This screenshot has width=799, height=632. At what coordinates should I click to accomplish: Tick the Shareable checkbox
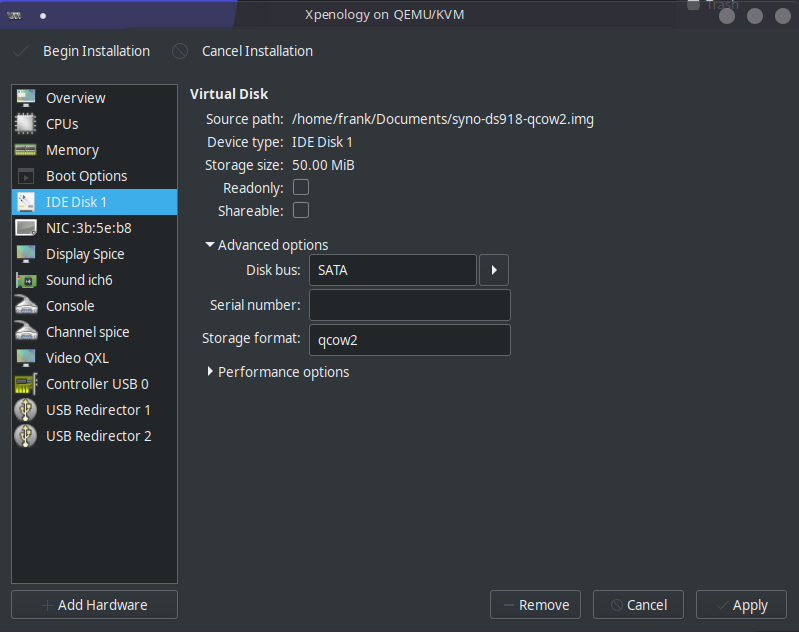click(x=301, y=210)
